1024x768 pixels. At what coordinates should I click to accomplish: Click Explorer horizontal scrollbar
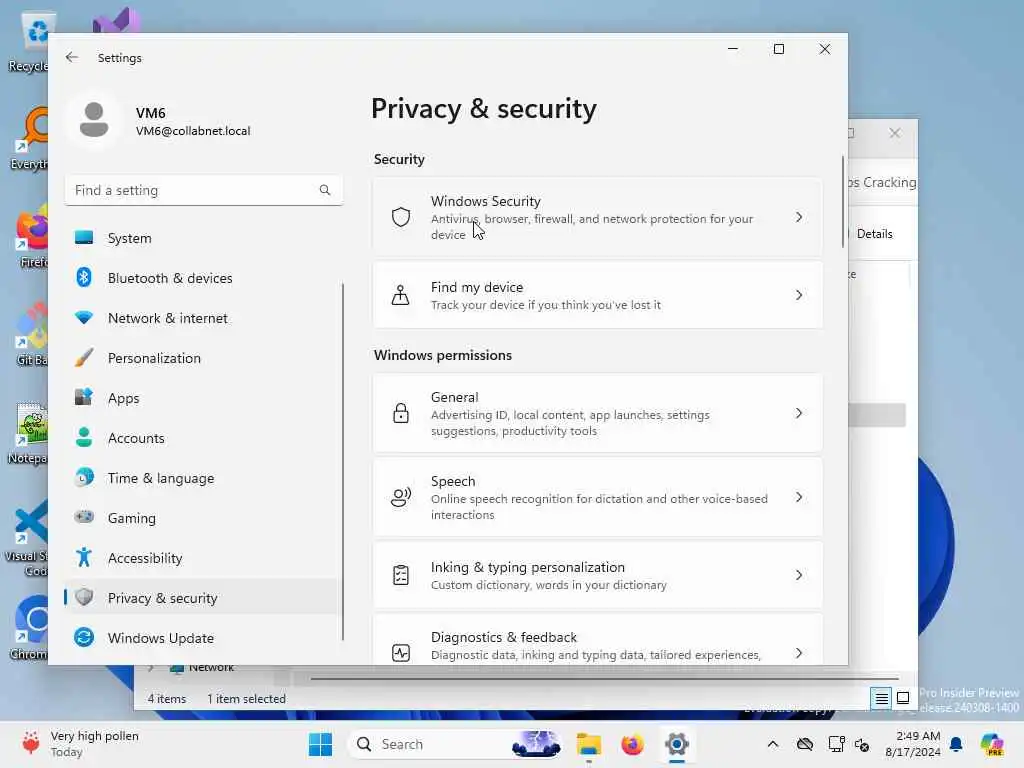(604, 679)
